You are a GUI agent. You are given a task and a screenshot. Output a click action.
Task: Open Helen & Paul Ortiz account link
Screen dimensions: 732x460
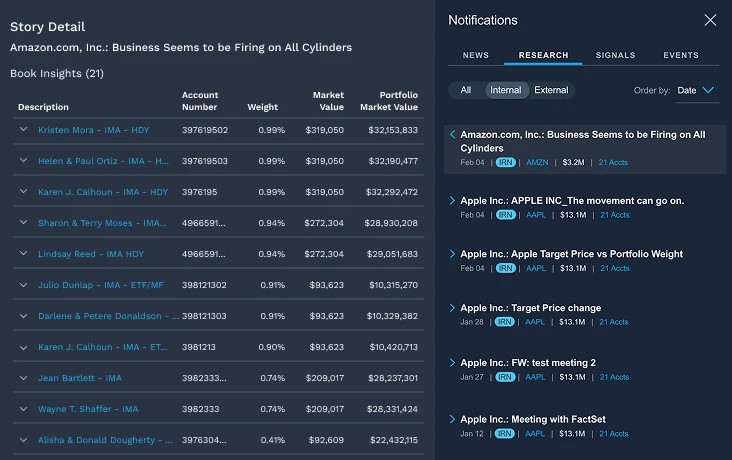point(103,161)
